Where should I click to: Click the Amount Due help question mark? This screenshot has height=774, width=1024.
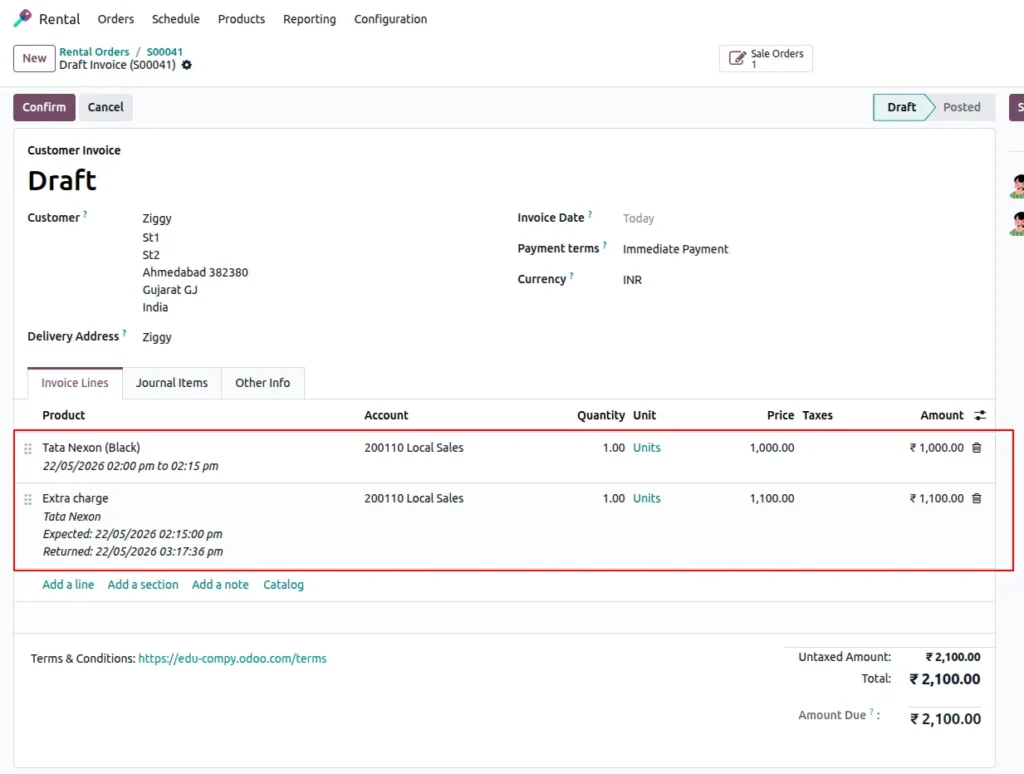pos(871,712)
